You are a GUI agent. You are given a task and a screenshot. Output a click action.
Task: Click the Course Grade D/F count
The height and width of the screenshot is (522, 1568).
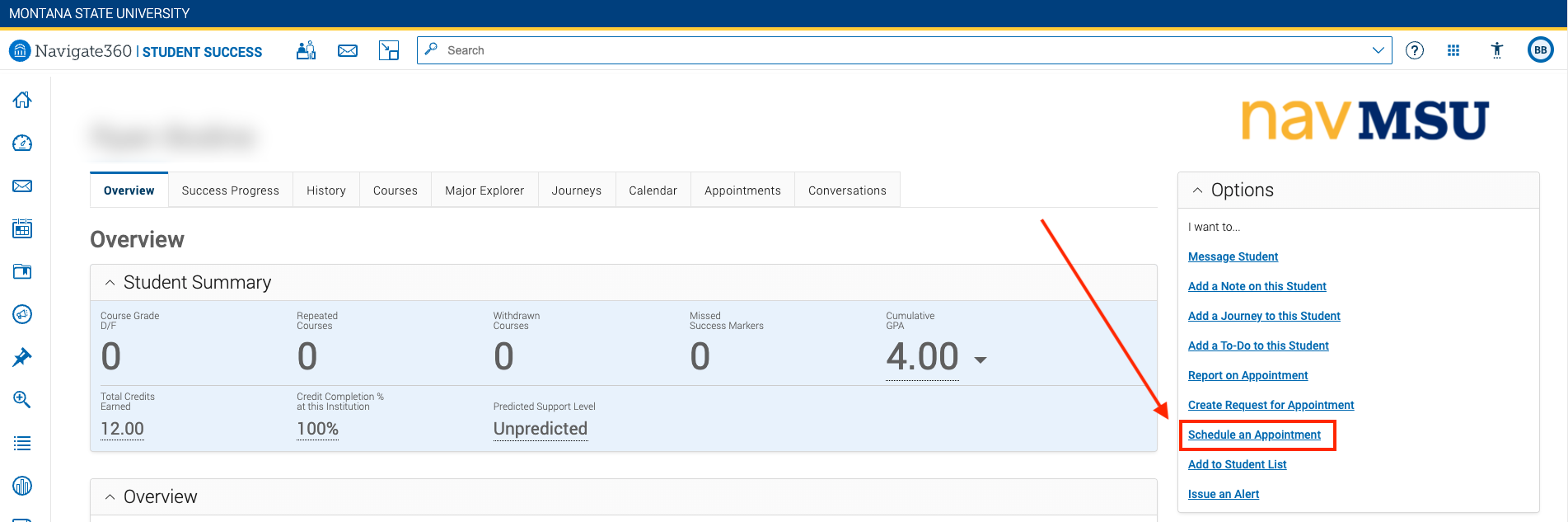click(111, 357)
